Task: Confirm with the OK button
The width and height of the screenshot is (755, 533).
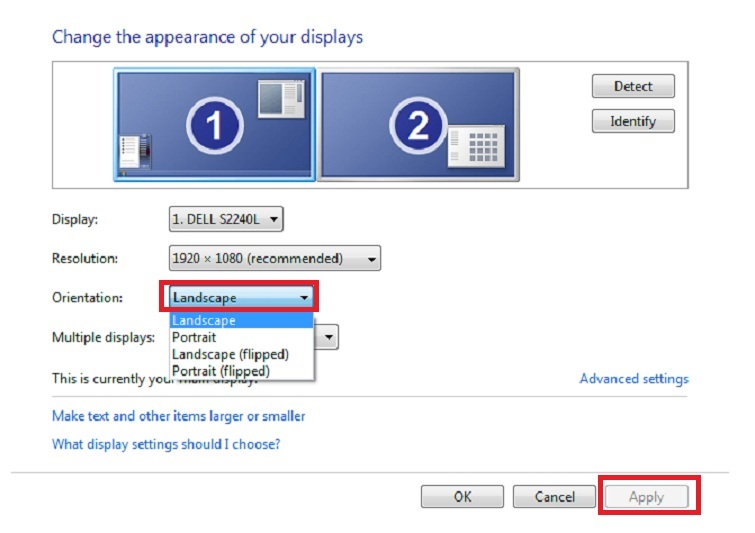Action: click(462, 497)
